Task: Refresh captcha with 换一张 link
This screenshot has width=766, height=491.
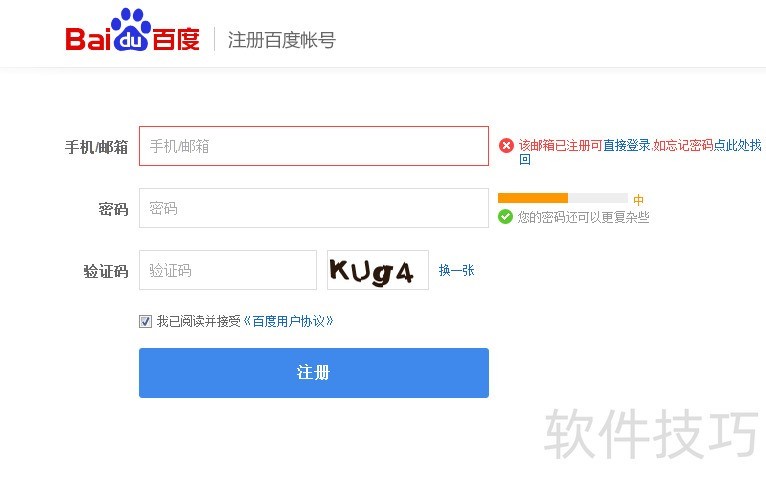Action: click(x=456, y=270)
